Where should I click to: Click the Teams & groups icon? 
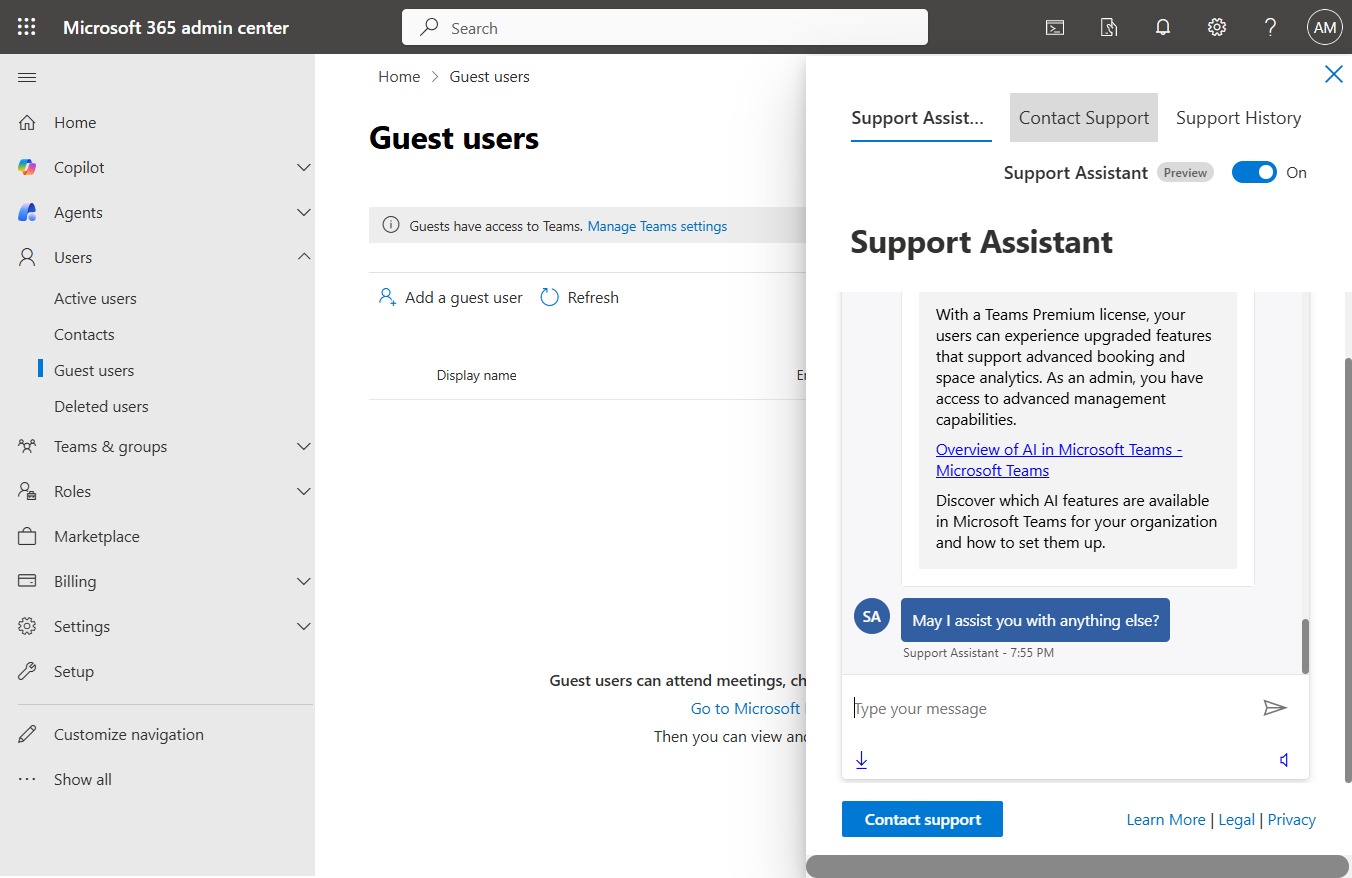[27, 446]
